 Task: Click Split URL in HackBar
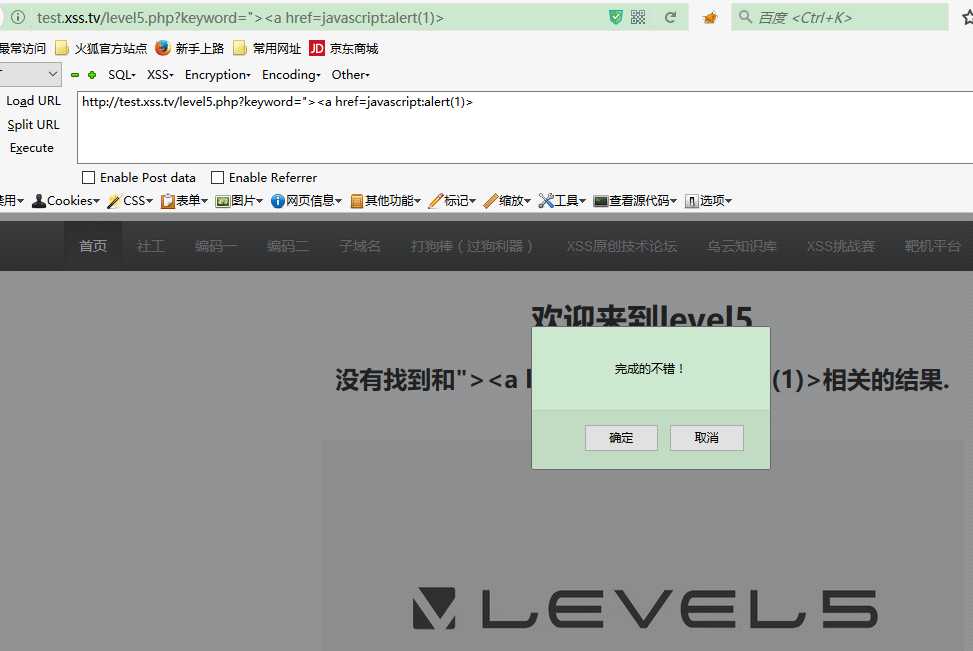click(33, 124)
